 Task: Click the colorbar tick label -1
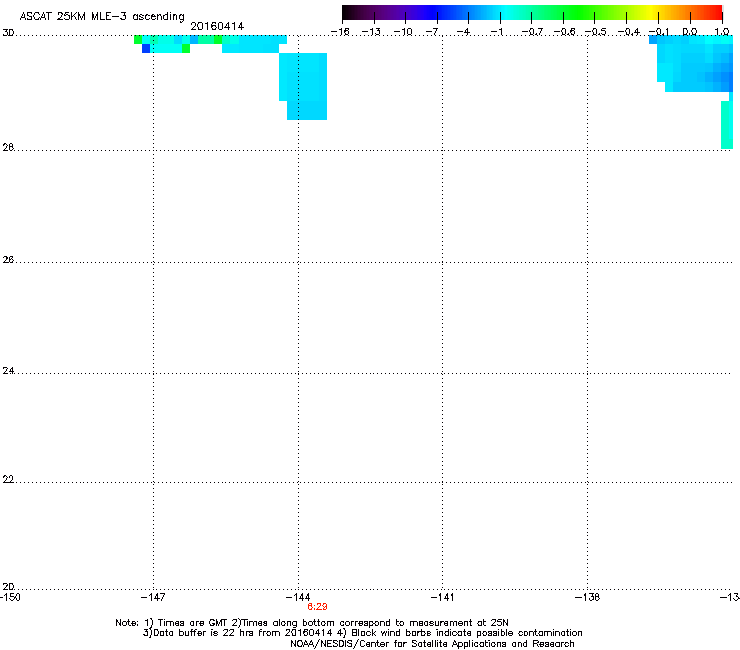click(496, 32)
